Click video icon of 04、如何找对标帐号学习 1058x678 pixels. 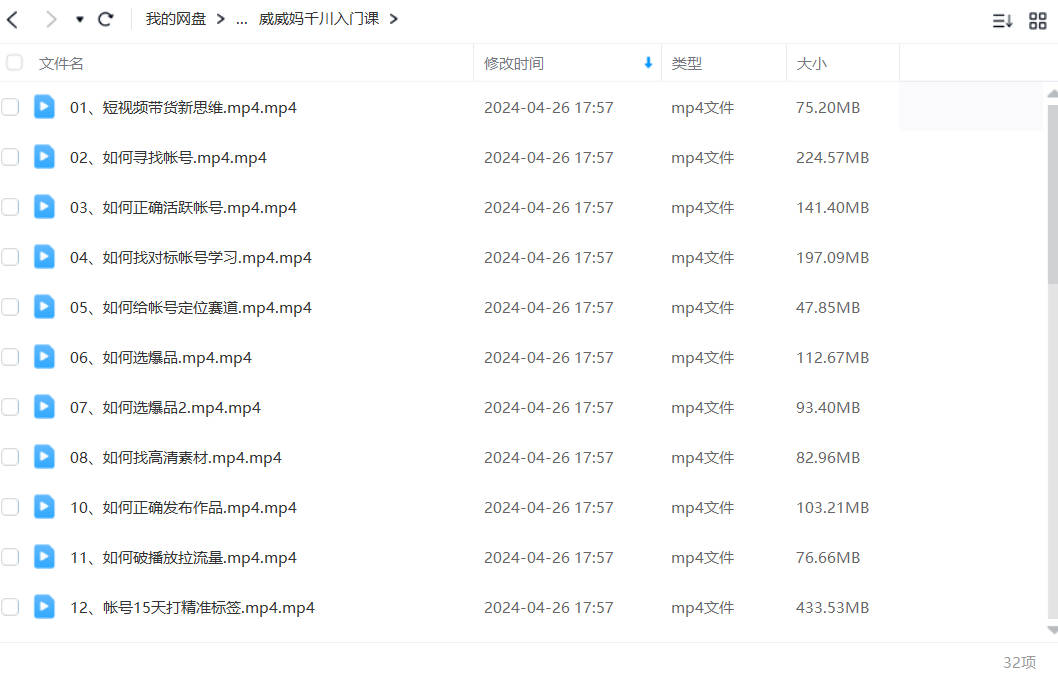point(45,256)
